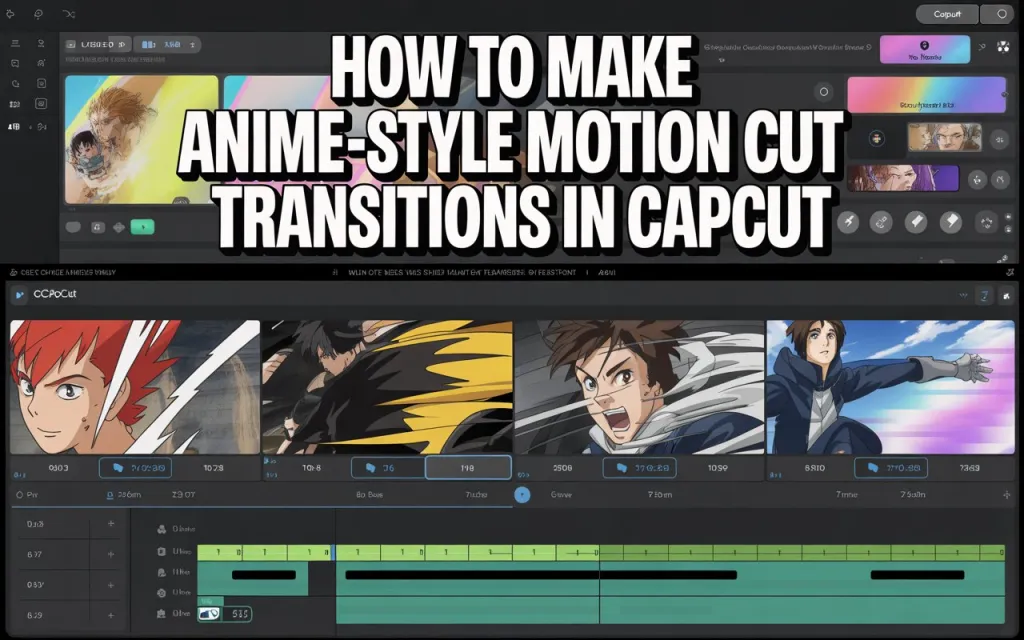The width and height of the screenshot is (1024, 640).
Task: Click the plus in the 6:9 track row
Action: click(111, 615)
